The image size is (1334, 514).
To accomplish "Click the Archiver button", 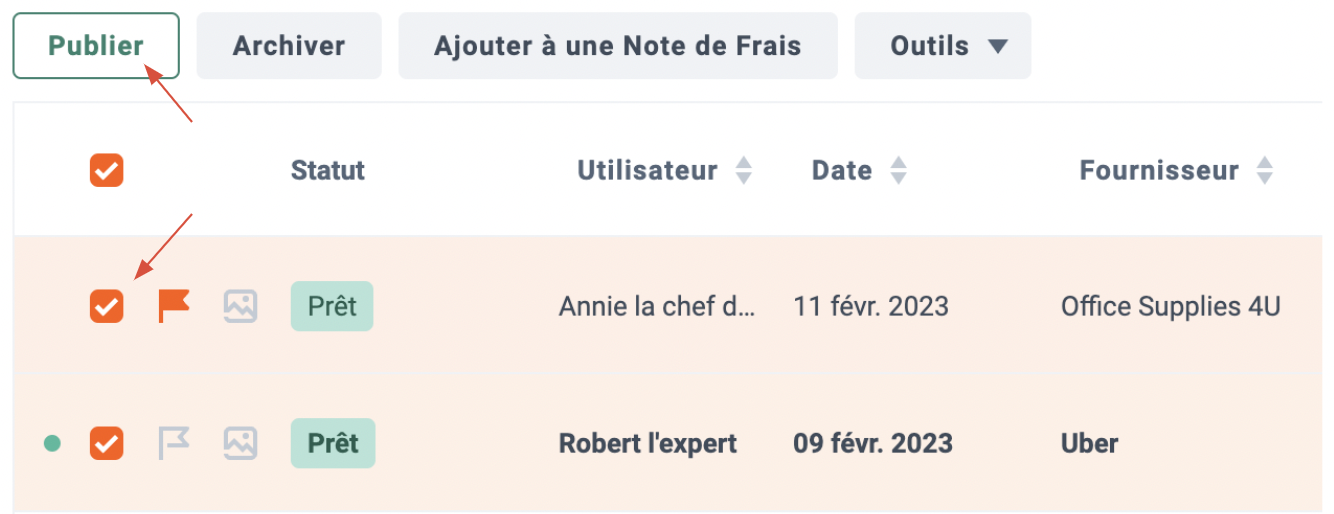I will pos(289,46).
